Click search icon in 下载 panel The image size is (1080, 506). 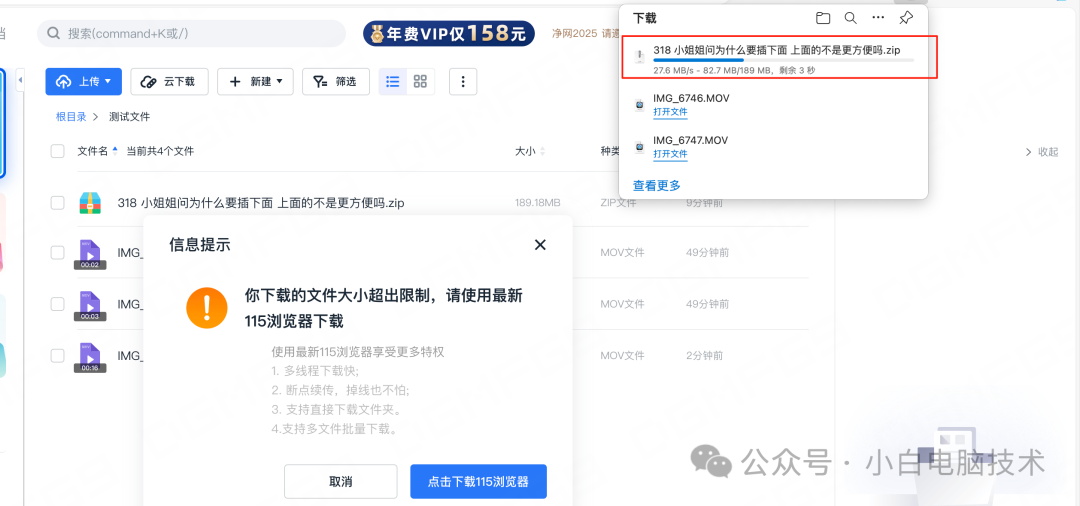(x=851, y=18)
